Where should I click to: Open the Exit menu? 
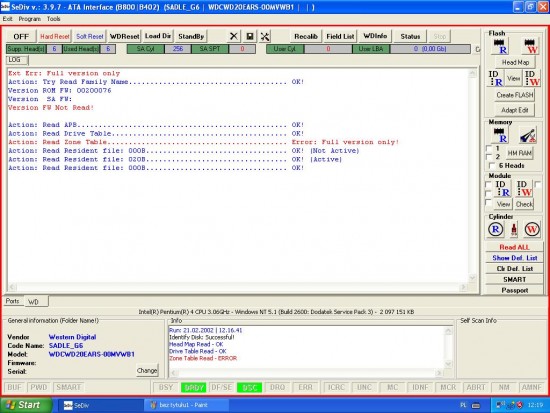7,19
